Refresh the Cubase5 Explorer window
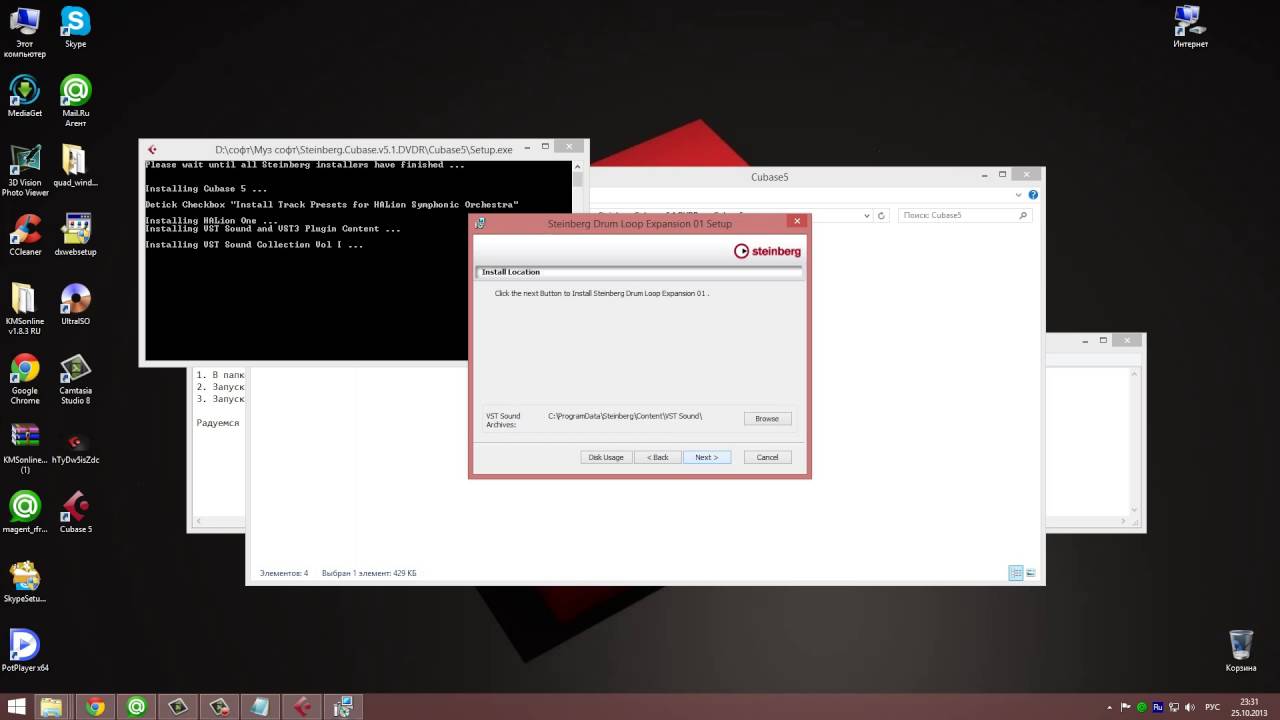Viewport: 1280px width, 720px height. pos(881,215)
